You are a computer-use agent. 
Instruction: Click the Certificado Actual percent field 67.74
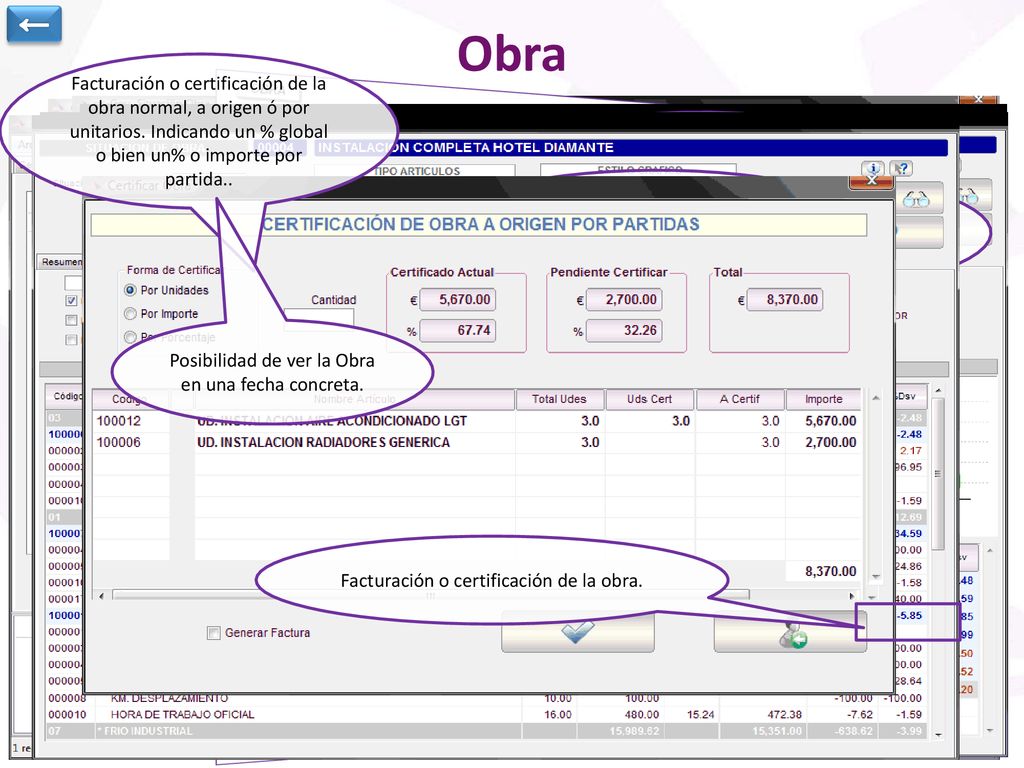[457, 330]
